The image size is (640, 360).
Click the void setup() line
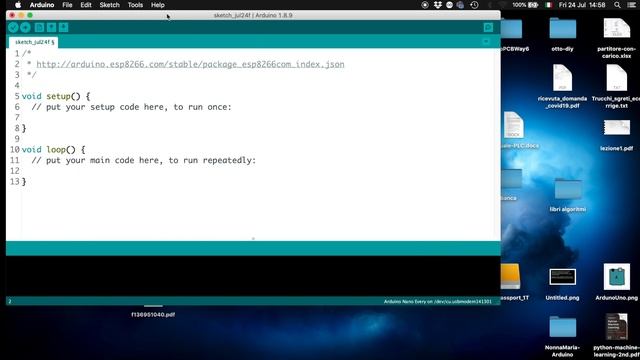(x=56, y=96)
